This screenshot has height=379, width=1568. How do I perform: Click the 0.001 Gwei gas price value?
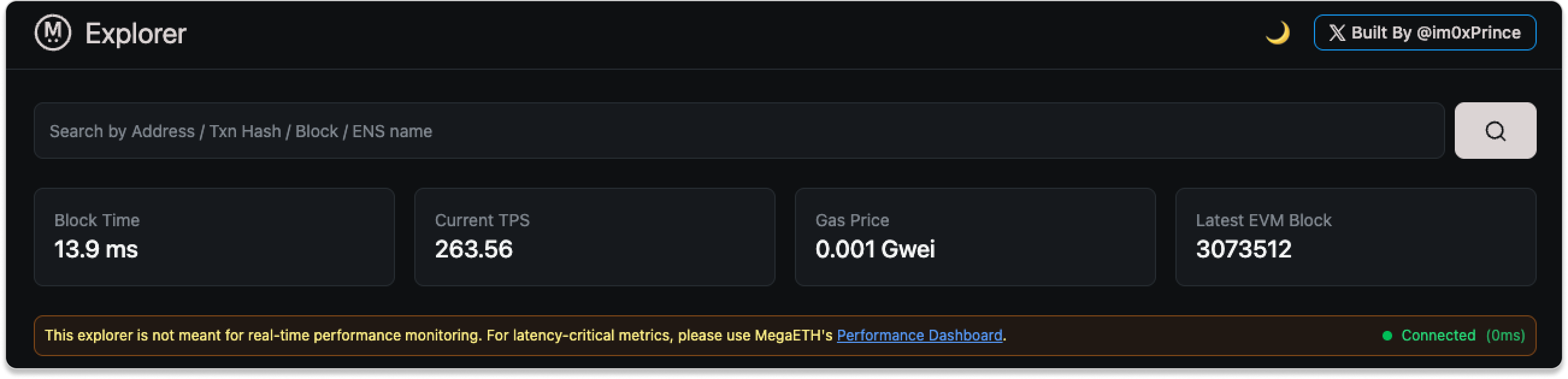[x=875, y=250]
